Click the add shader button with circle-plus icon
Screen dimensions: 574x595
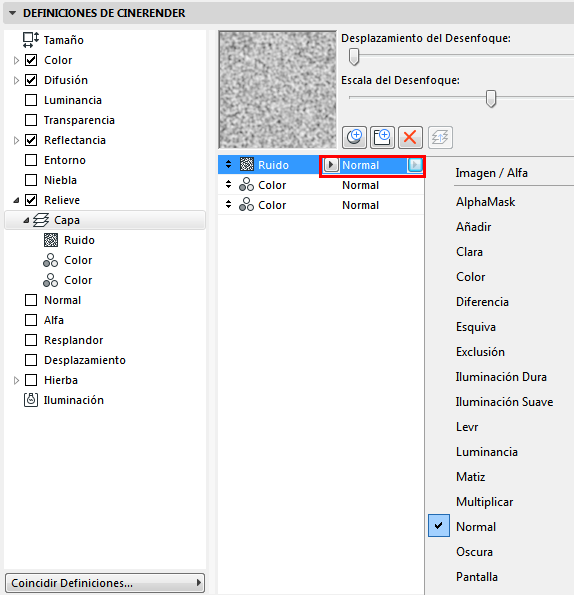pyautogui.click(x=354, y=137)
